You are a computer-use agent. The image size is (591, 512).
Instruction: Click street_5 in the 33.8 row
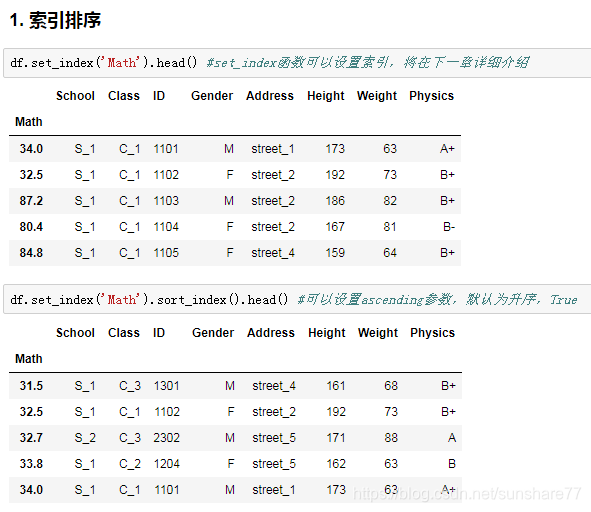tap(274, 464)
